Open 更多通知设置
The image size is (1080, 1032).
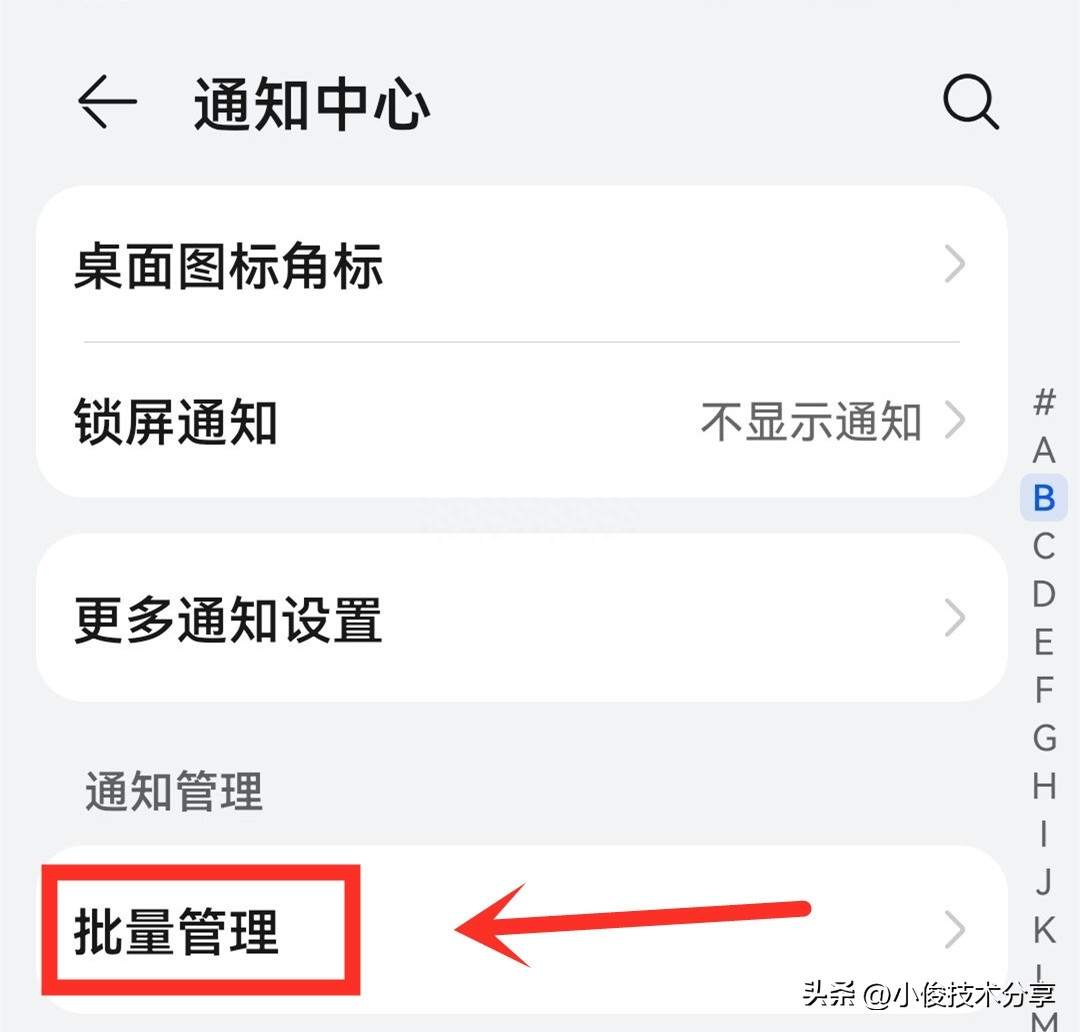pos(521,618)
